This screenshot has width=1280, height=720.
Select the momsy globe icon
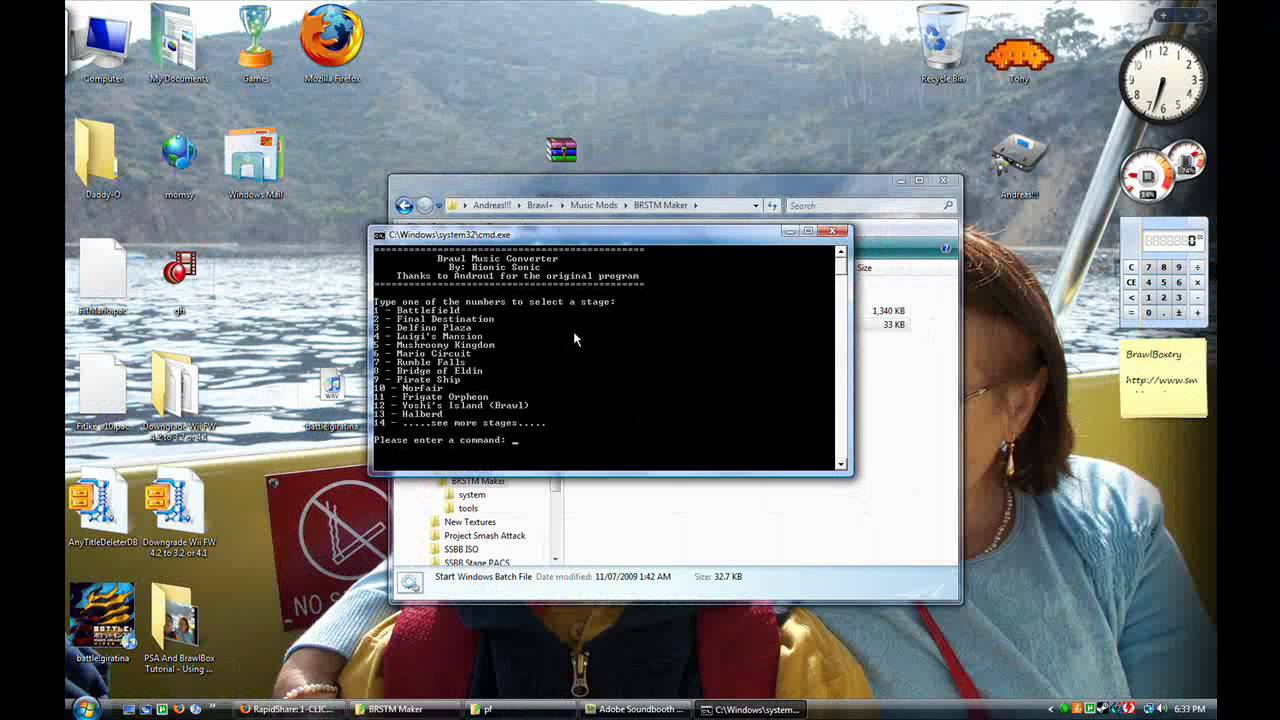179,165
